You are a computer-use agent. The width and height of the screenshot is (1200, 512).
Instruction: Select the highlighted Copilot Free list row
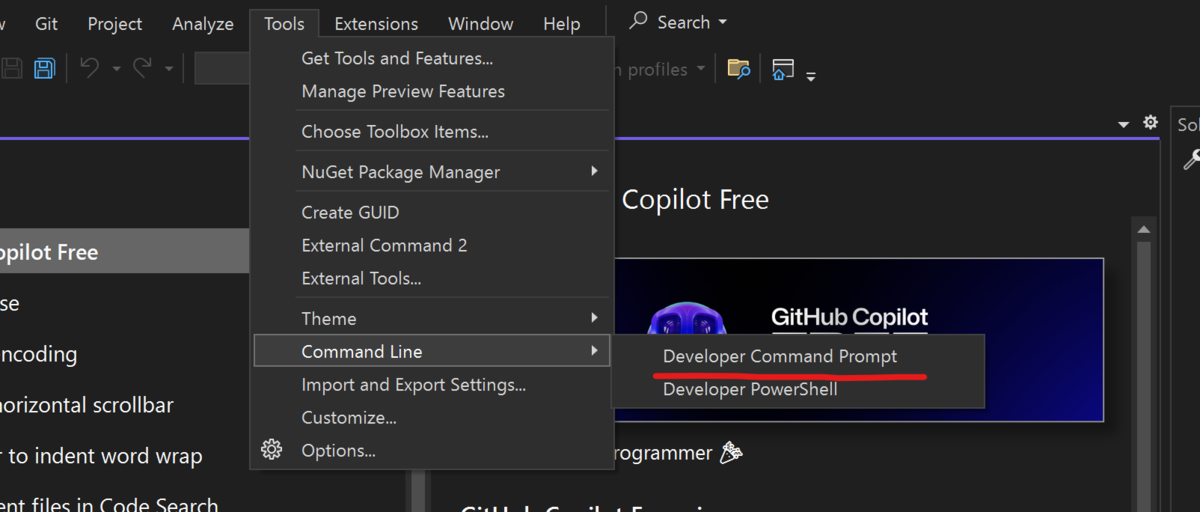tap(124, 252)
